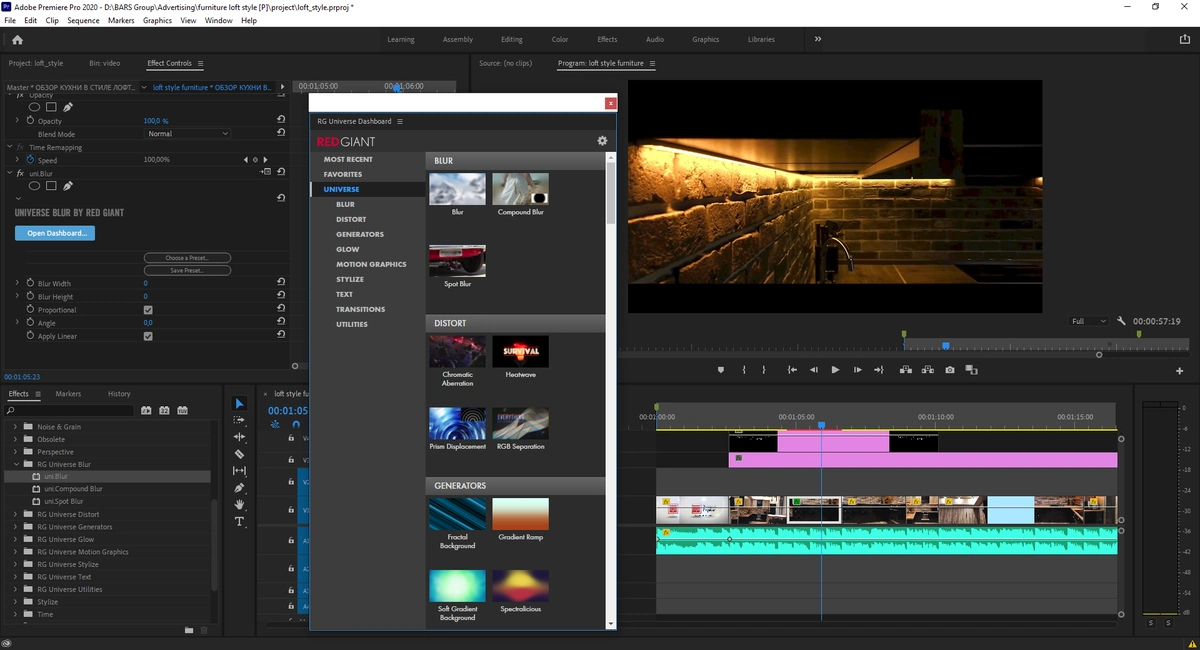
Task: Switch to Color workspace tab
Action: [x=560, y=39]
